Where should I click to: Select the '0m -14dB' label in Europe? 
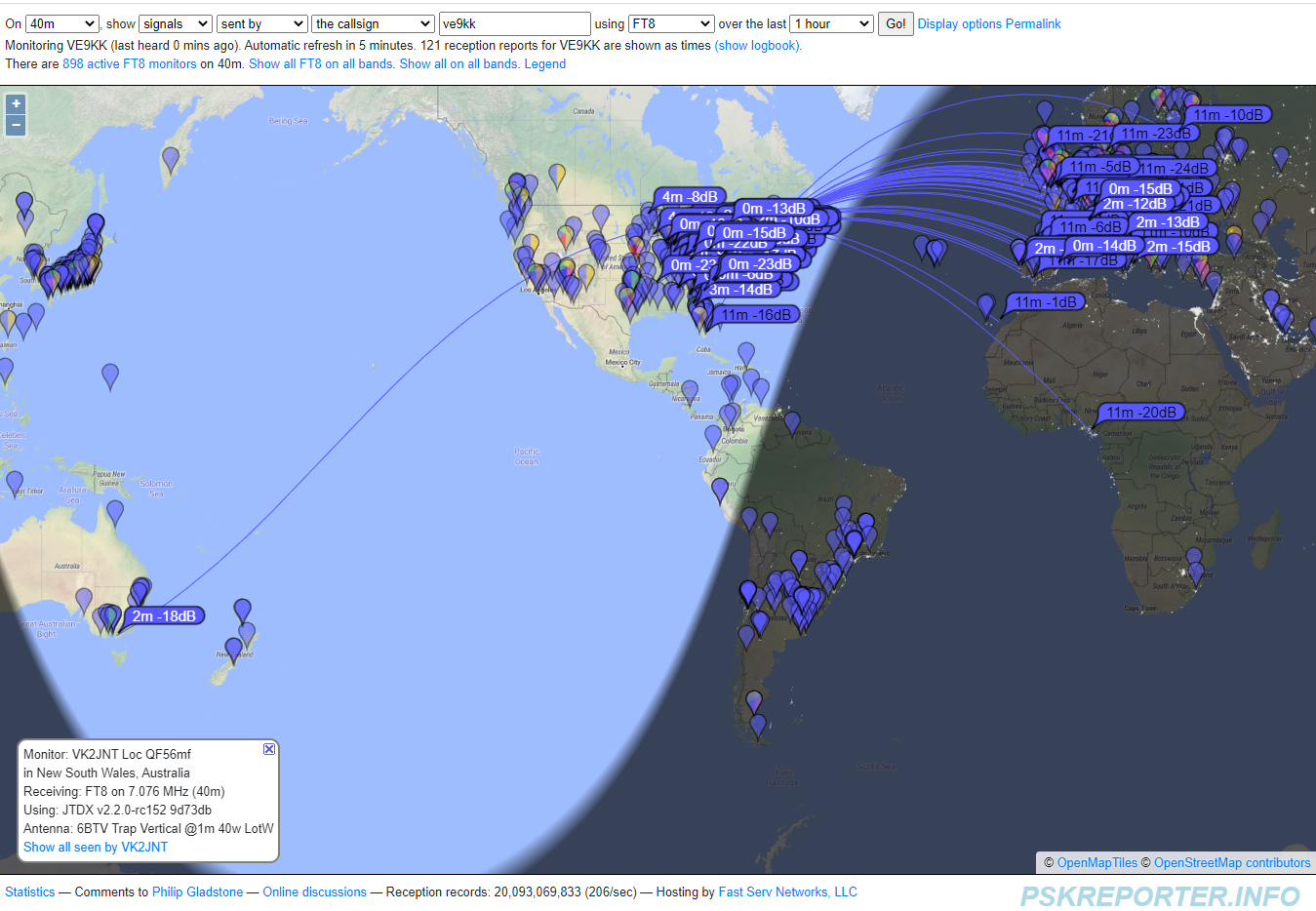click(x=1104, y=246)
